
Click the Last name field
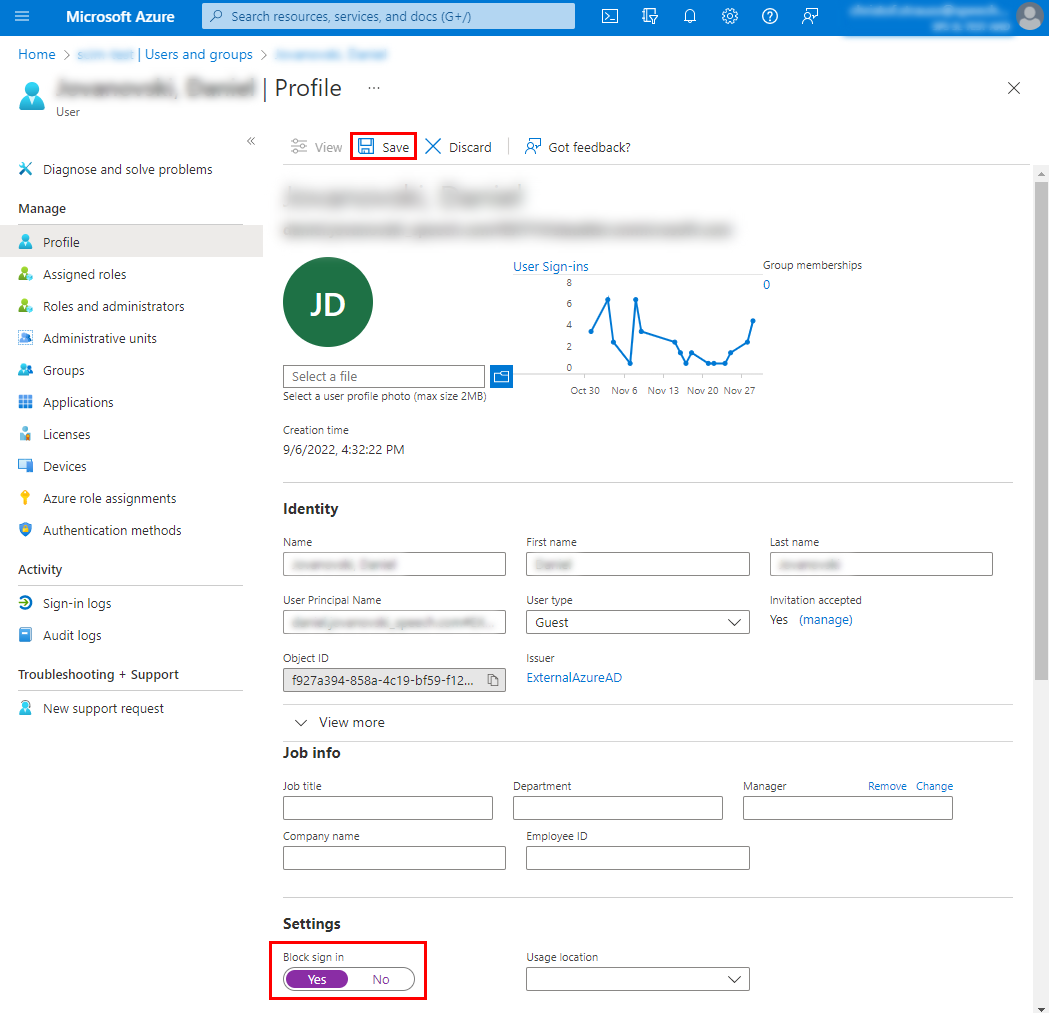[x=881, y=564]
